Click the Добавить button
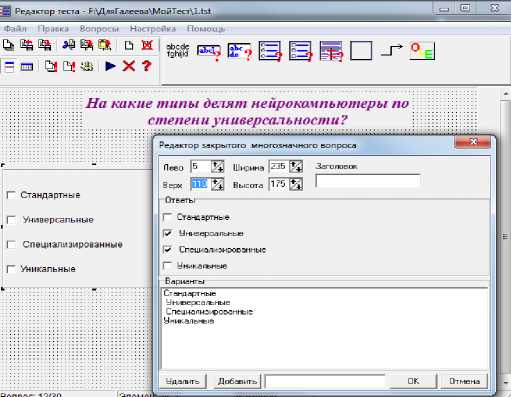Viewport: 511px width, 397px height. [x=237, y=381]
